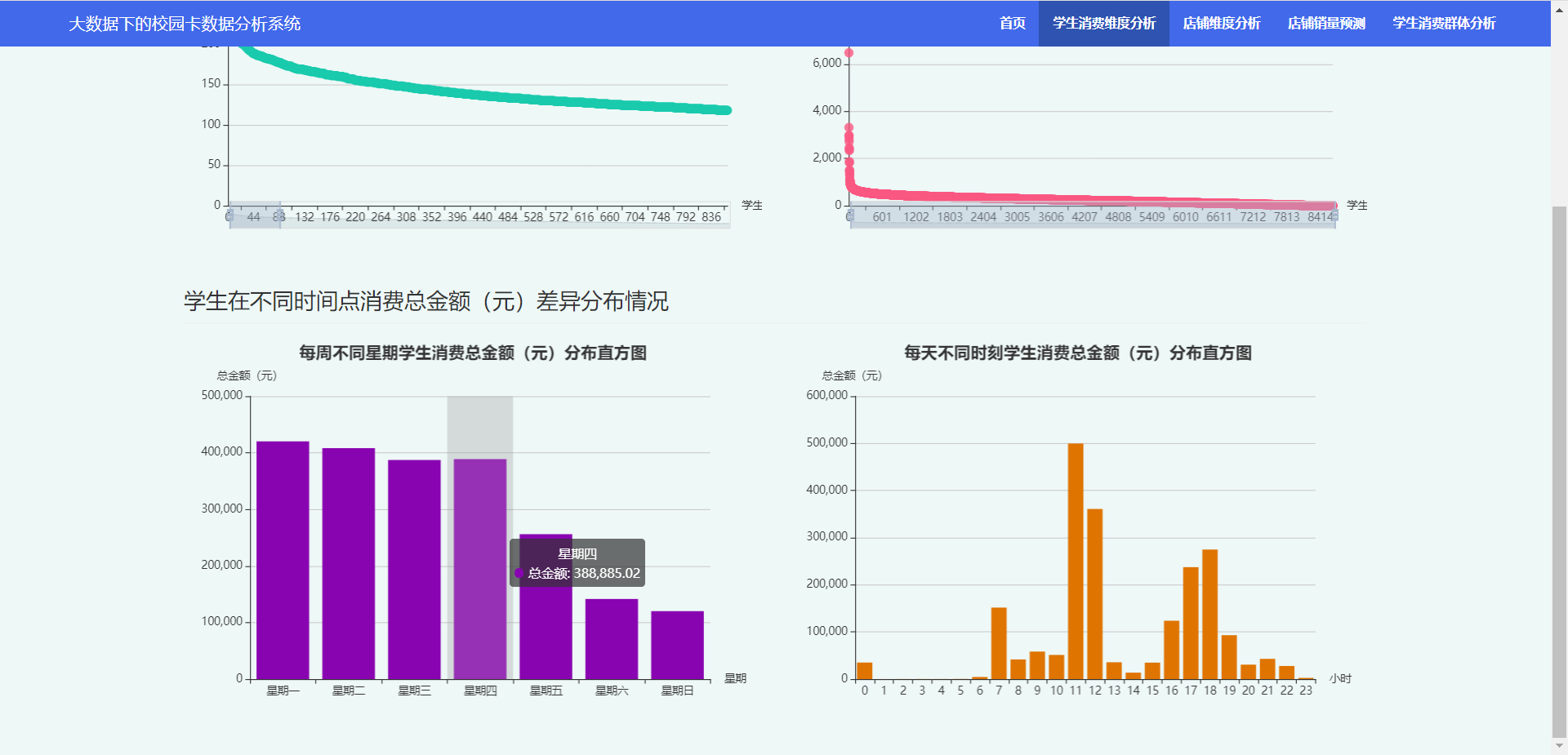This screenshot has height=755, width=1568.
Task: Open the 首页 nav item
Action: pos(1012,23)
